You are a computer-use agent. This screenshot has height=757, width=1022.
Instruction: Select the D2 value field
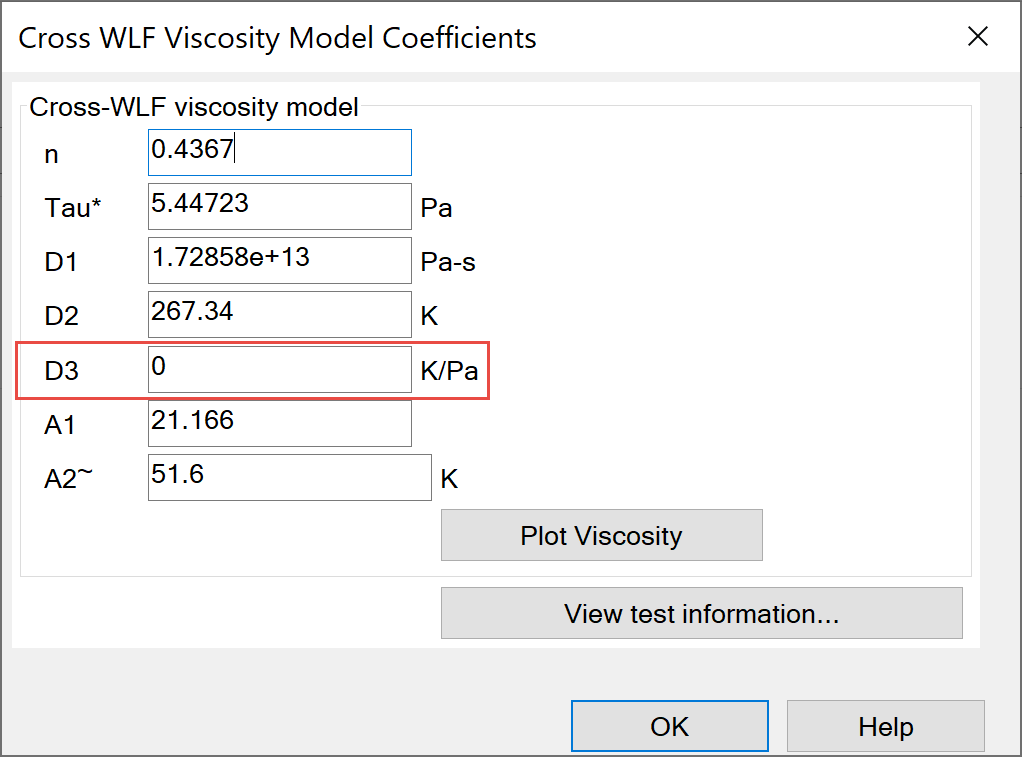[279, 314]
